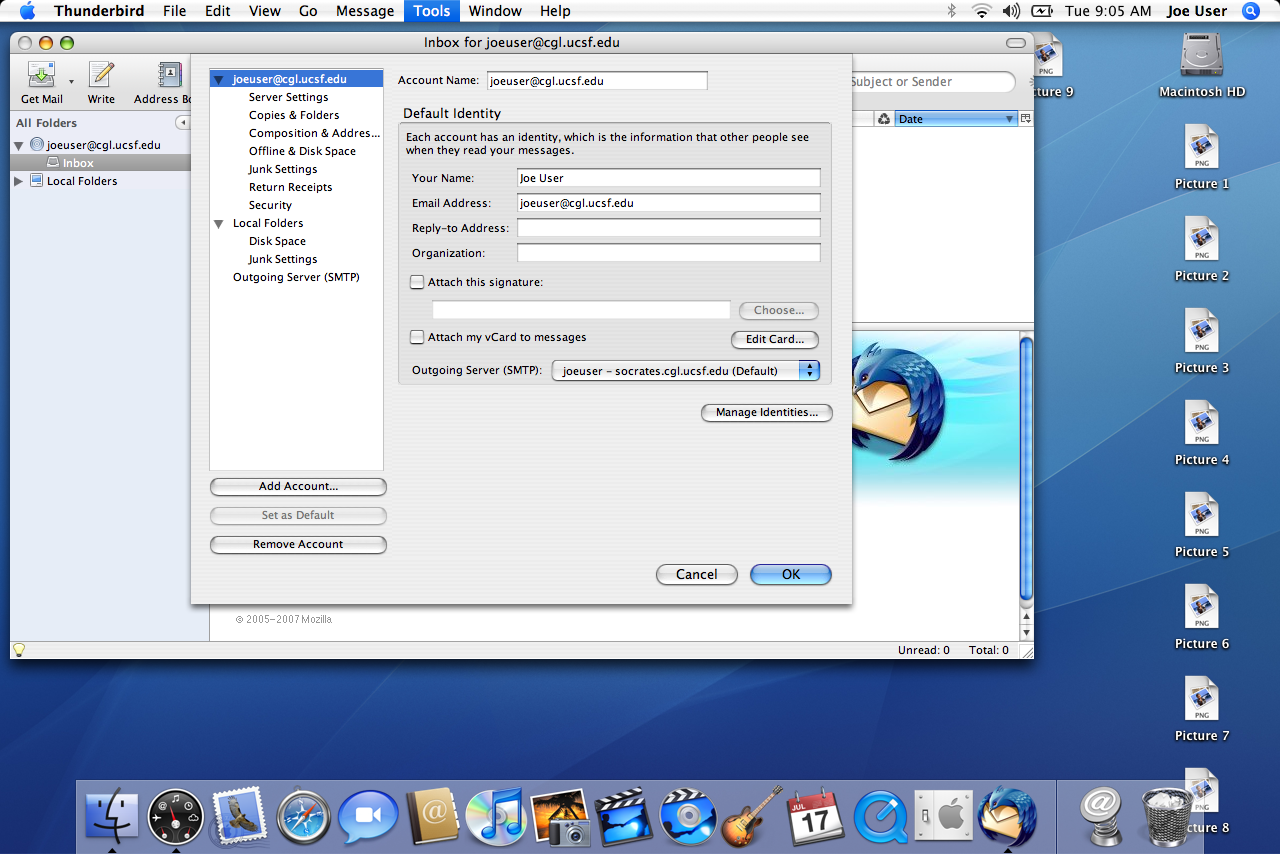Image resolution: width=1280 pixels, height=854 pixels.
Task: Open the Go menu
Action: pos(308,11)
